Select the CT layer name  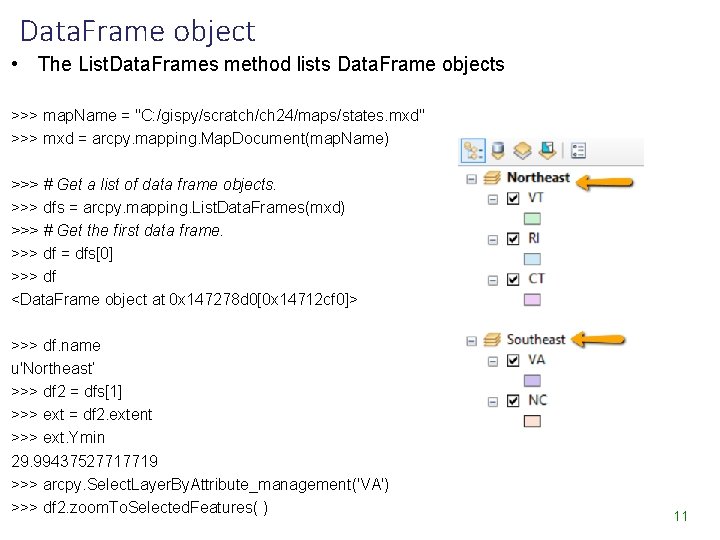536,279
